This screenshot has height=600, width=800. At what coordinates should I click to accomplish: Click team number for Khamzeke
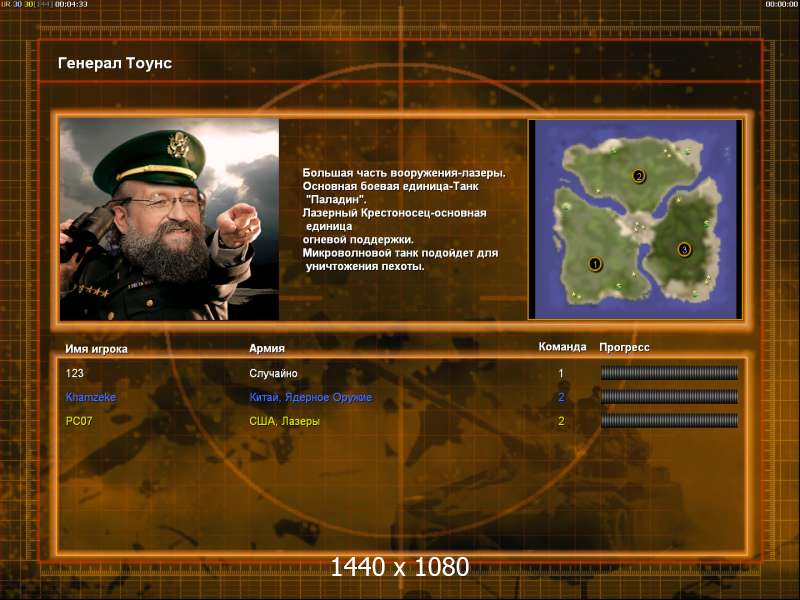[561, 397]
